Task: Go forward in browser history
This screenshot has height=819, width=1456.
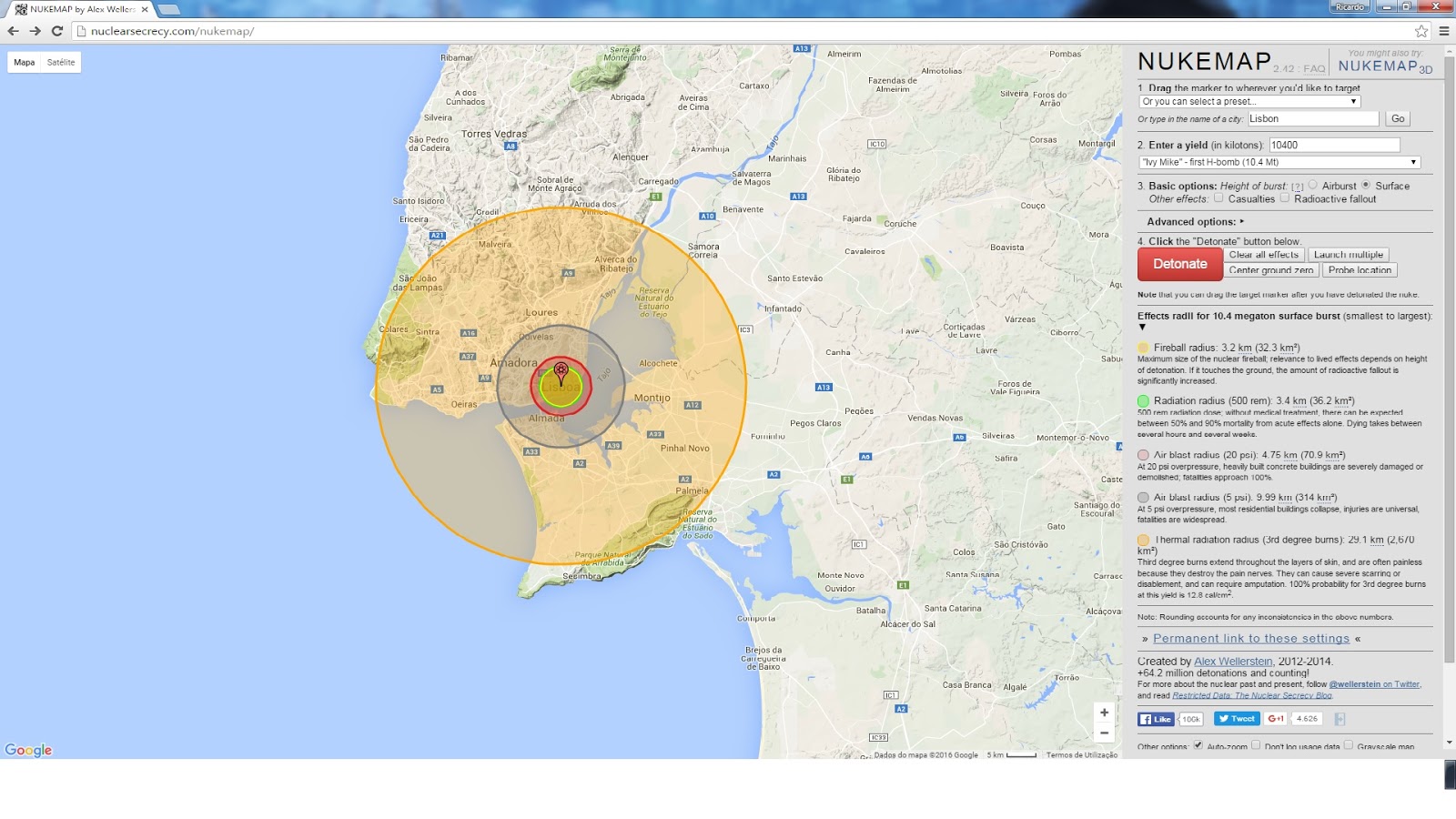Action: [x=35, y=31]
